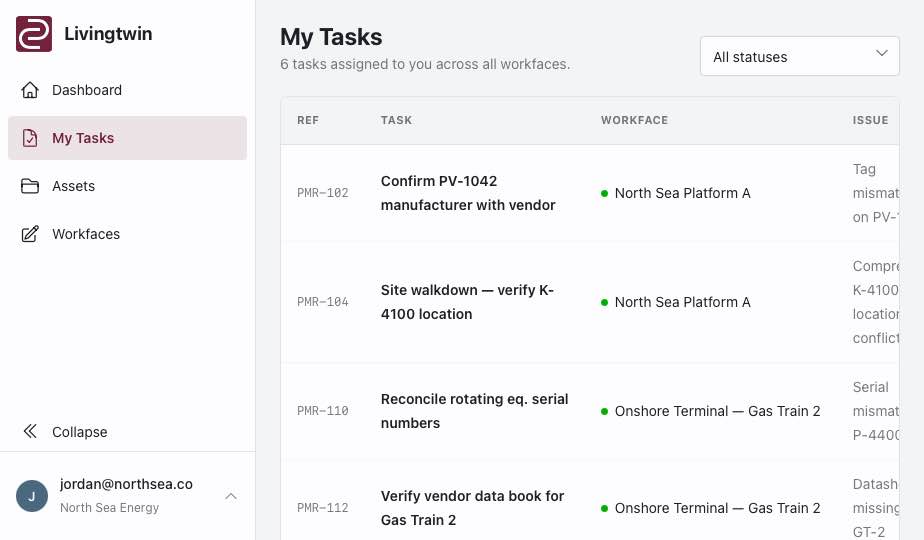Click the Task column header
The height and width of the screenshot is (540, 924).
396,120
